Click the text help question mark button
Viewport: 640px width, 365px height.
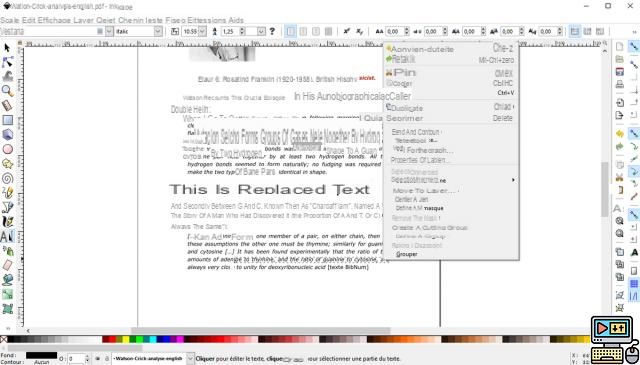click(x=272, y=31)
